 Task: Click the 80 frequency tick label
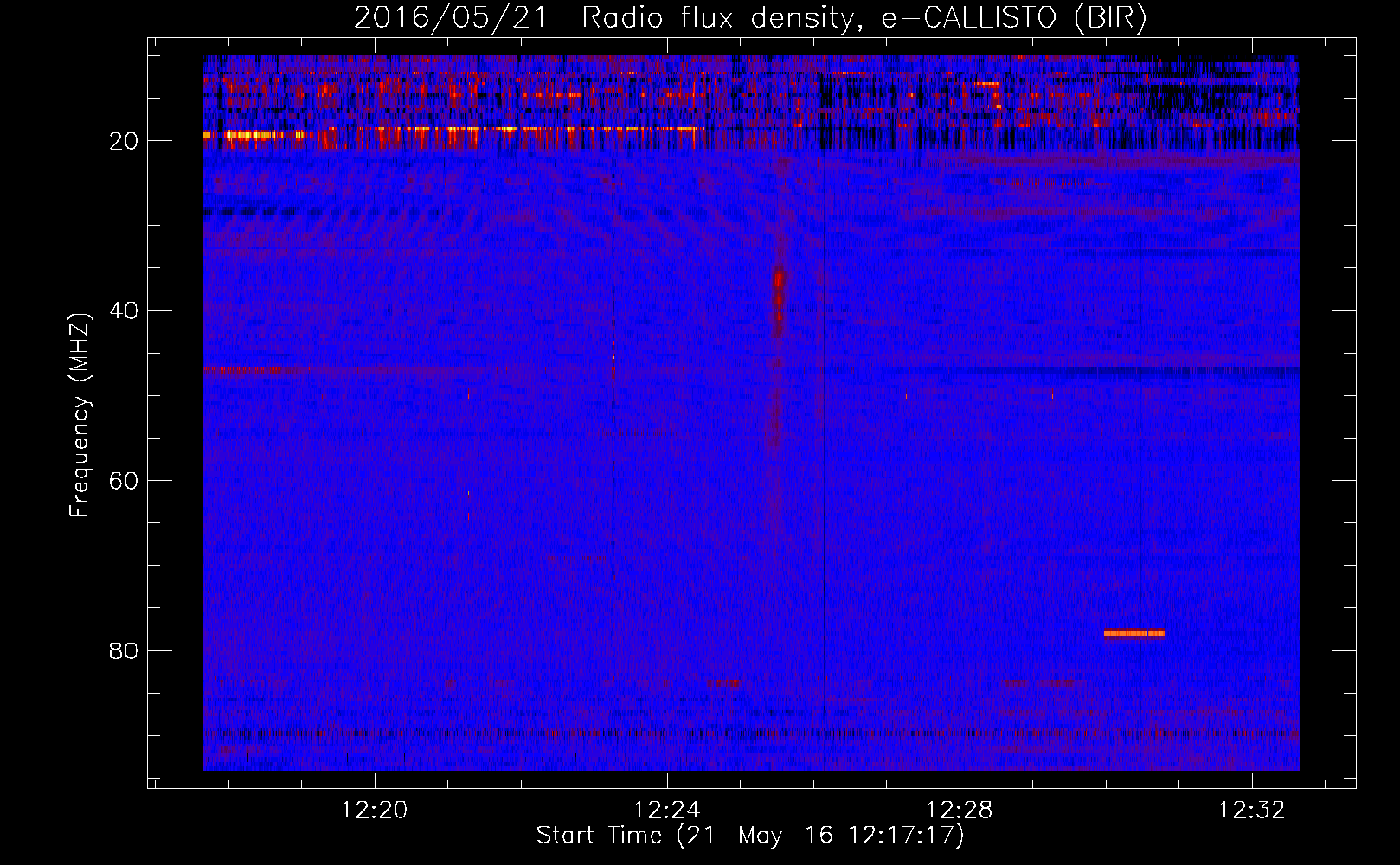click(x=124, y=650)
